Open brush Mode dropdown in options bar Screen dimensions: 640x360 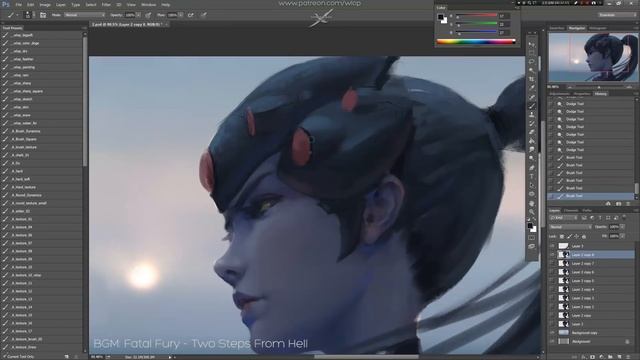click(x=84, y=15)
